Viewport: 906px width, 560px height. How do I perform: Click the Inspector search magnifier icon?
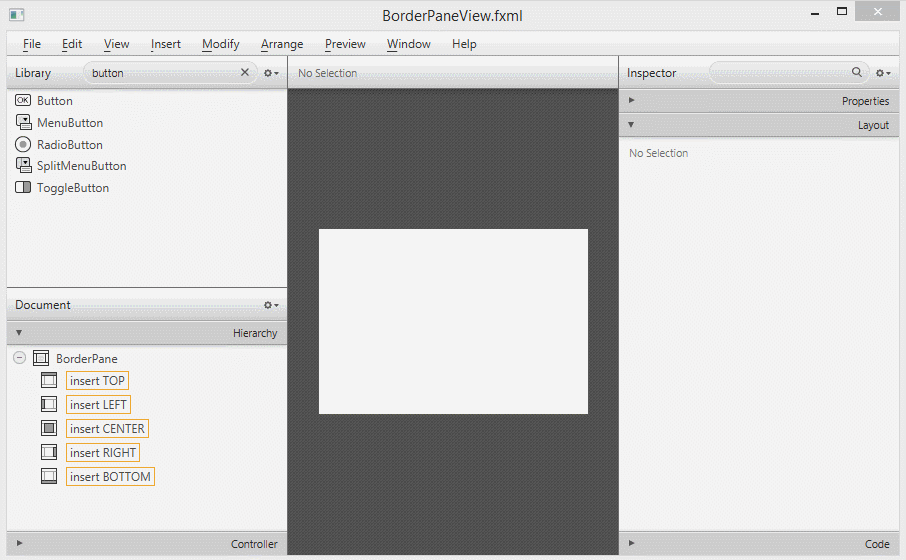click(x=856, y=72)
